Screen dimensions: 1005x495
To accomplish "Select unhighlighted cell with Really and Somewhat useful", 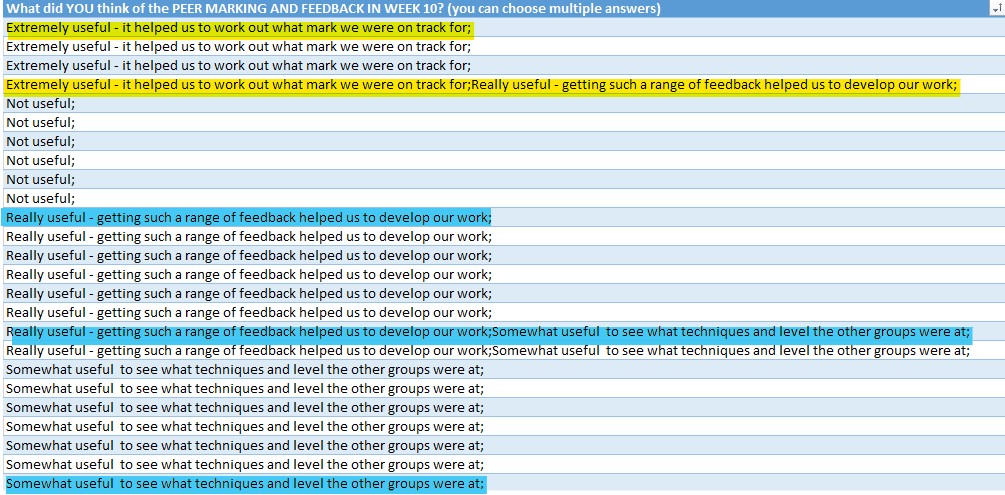I will [x=488, y=351].
